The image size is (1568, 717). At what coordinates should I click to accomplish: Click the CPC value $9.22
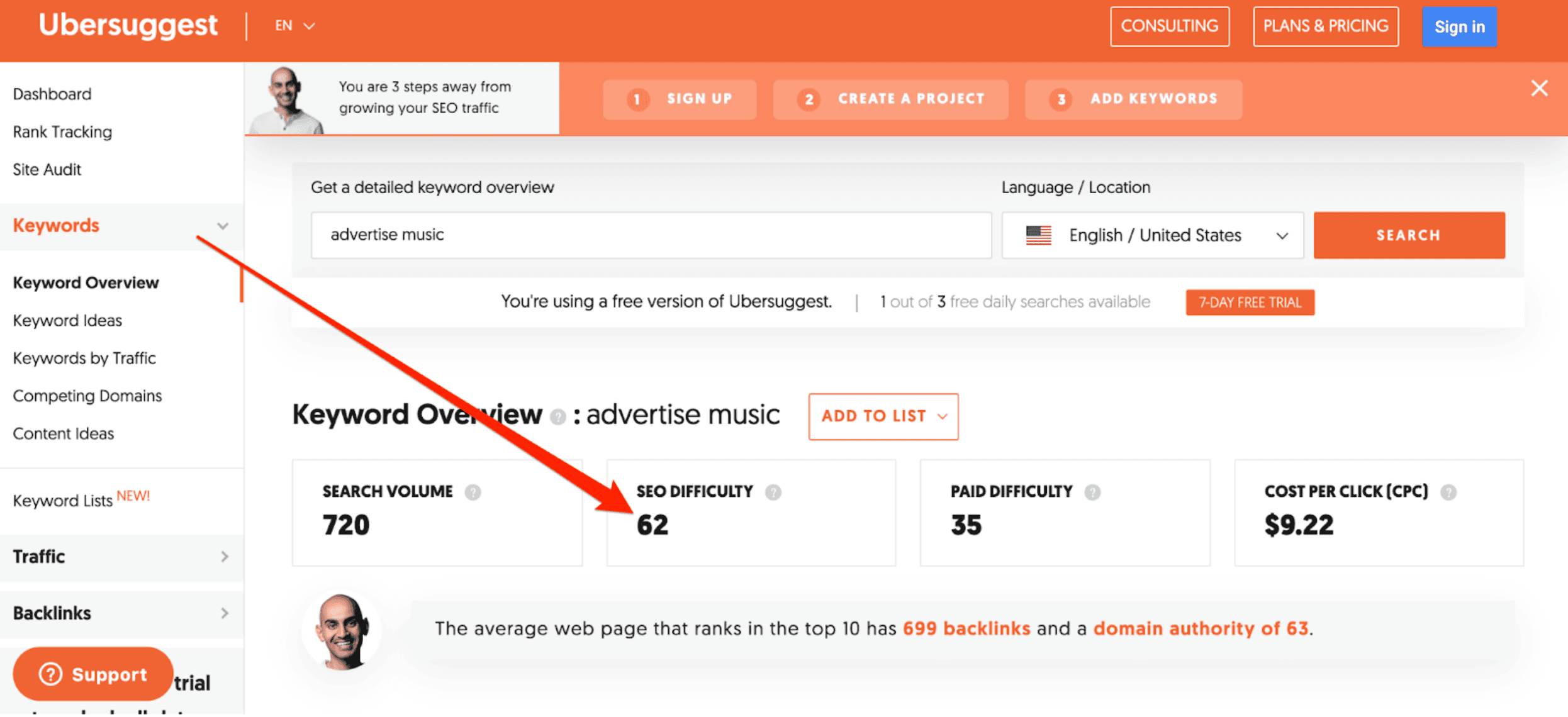pos(1299,525)
